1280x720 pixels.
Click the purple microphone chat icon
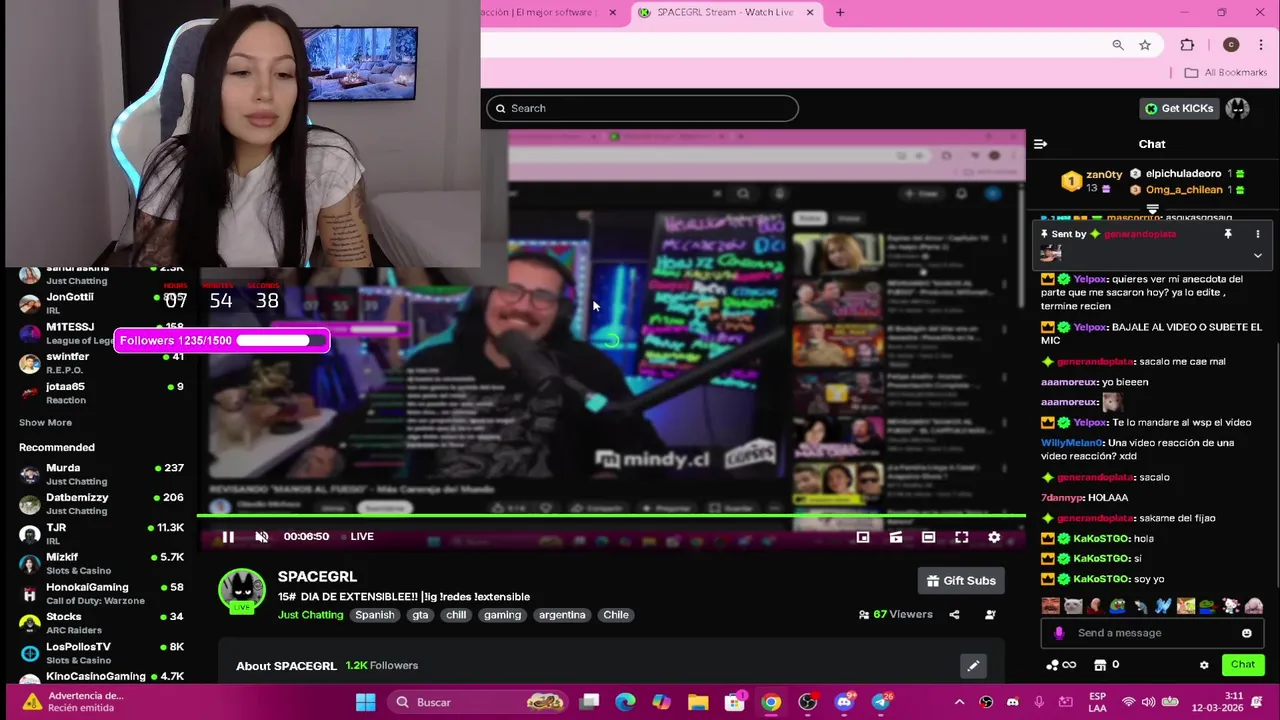click(1058, 633)
